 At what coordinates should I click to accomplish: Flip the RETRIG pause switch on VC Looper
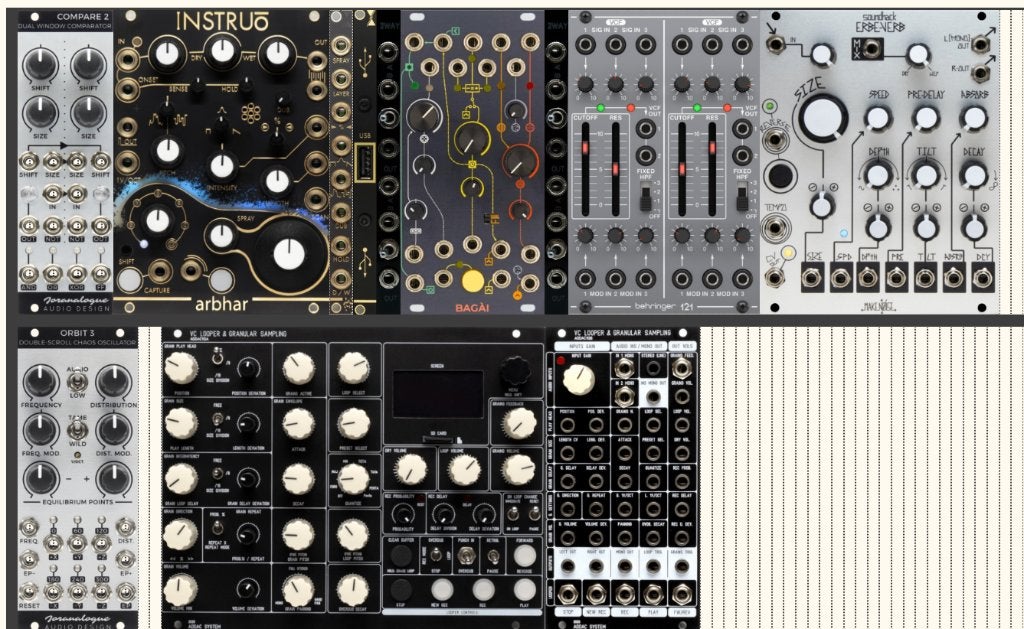[493, 556]
